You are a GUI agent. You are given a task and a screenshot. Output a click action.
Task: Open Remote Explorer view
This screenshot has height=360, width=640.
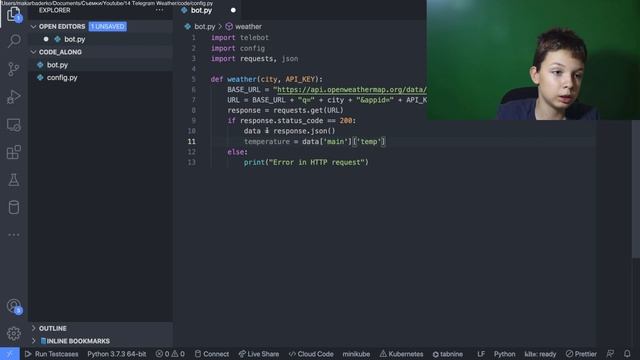click(x=13, y=125)
